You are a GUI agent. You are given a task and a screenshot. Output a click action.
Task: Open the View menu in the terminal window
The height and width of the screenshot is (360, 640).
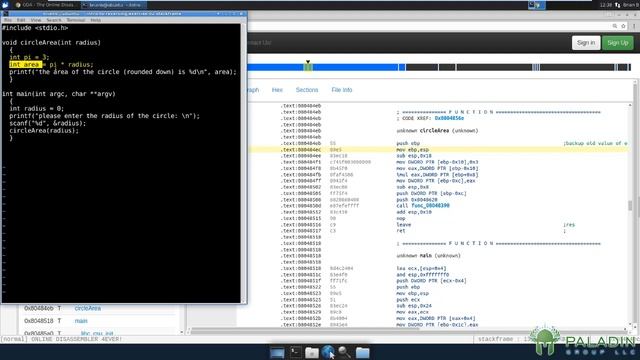point(36,20)
